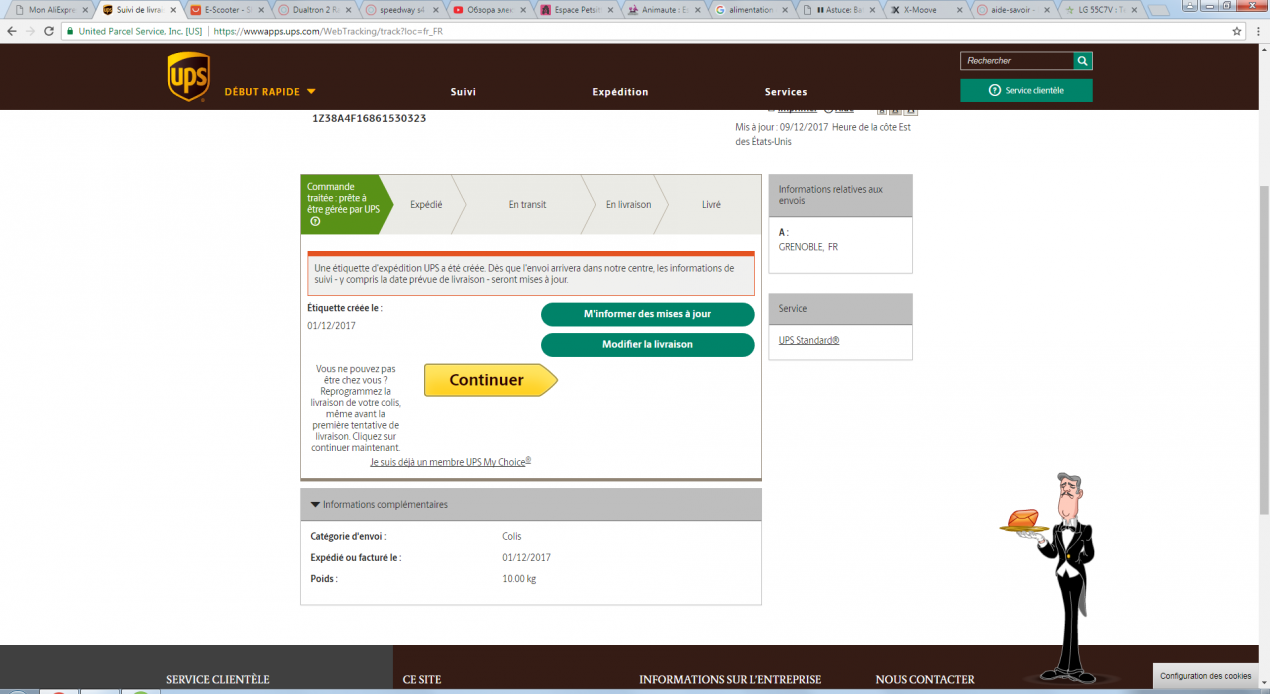1270x694 pixels.
Task: Click the magnifier search button
Action: click(1083, 61)
